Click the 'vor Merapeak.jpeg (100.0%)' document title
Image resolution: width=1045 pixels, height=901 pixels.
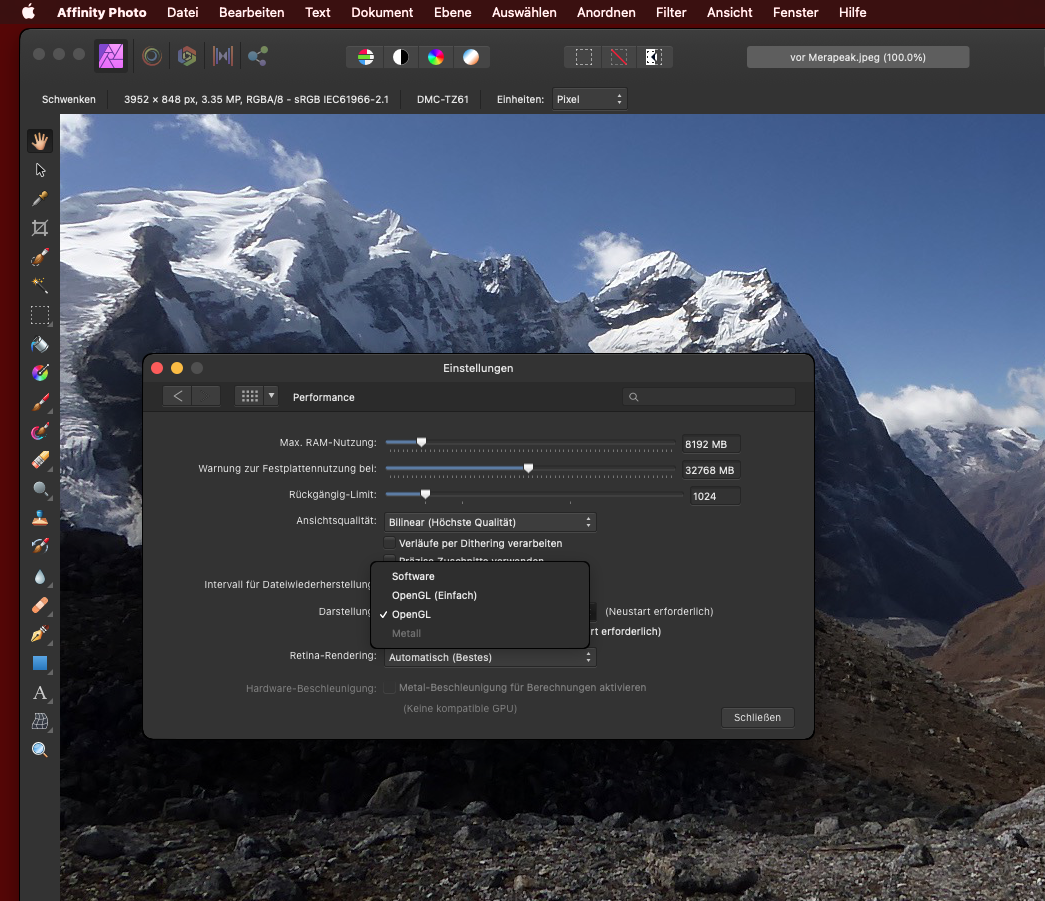click(x=858, y=57)
